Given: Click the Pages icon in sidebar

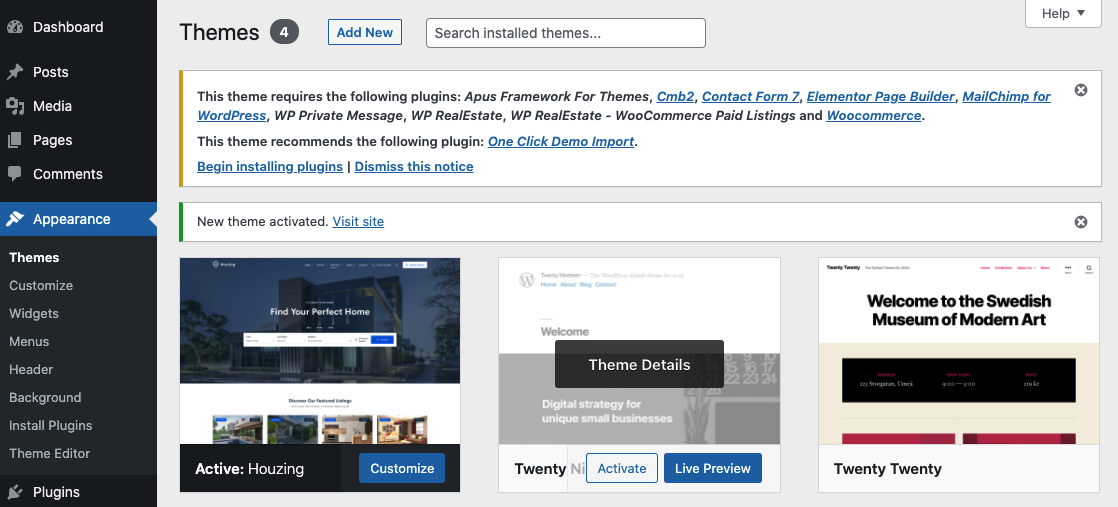Looking at the screenshot, I should [x=15, y=140].
